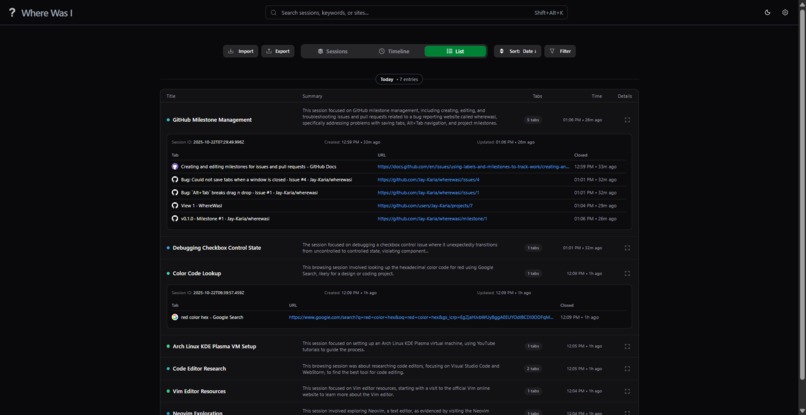
Task: Open the wherewasi issues/1 link
Action: click(x=428, y=192)
